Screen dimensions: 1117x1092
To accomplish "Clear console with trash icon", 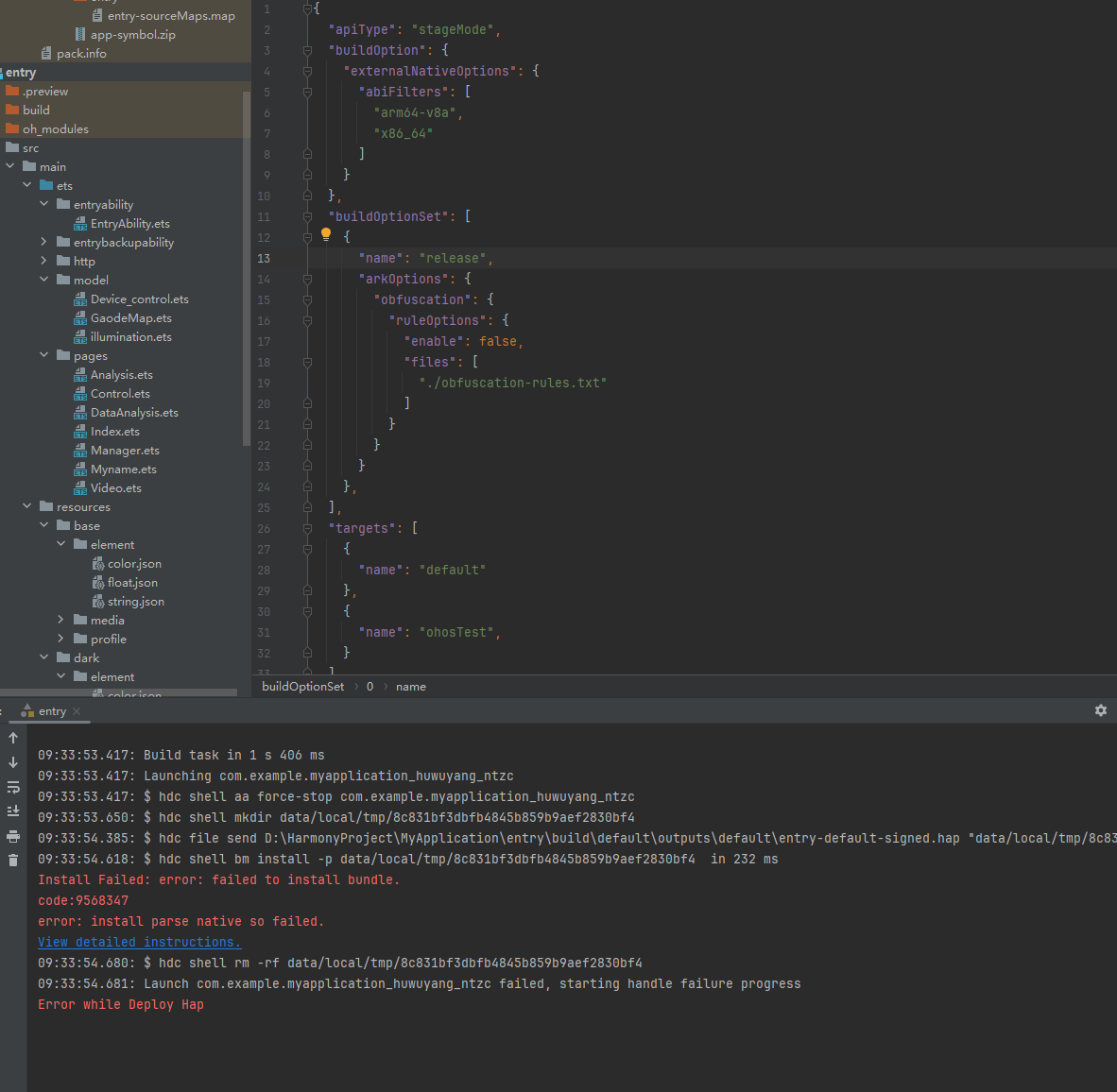I will pos(13,861).
